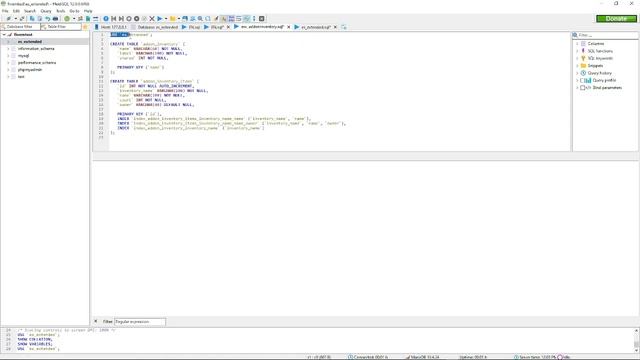
Task: Click the Snippets folder icon
Action: click(x=583, y=66)
